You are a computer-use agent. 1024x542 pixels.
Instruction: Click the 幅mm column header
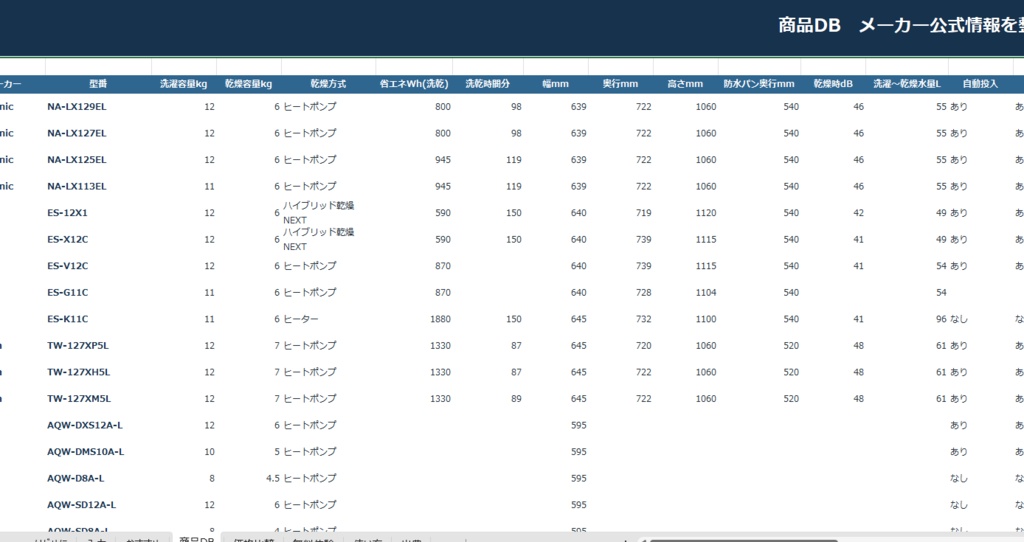(x=555, y=84)
